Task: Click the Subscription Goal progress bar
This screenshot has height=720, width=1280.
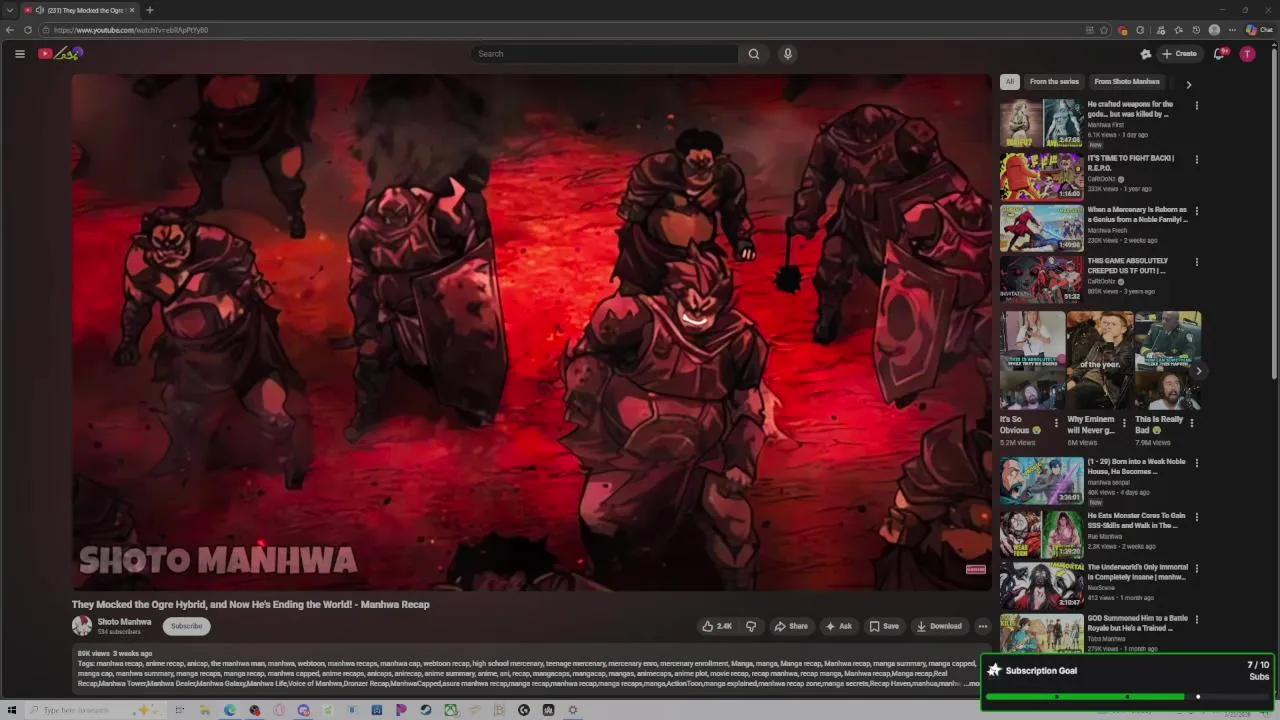Action: [1127, 697]
